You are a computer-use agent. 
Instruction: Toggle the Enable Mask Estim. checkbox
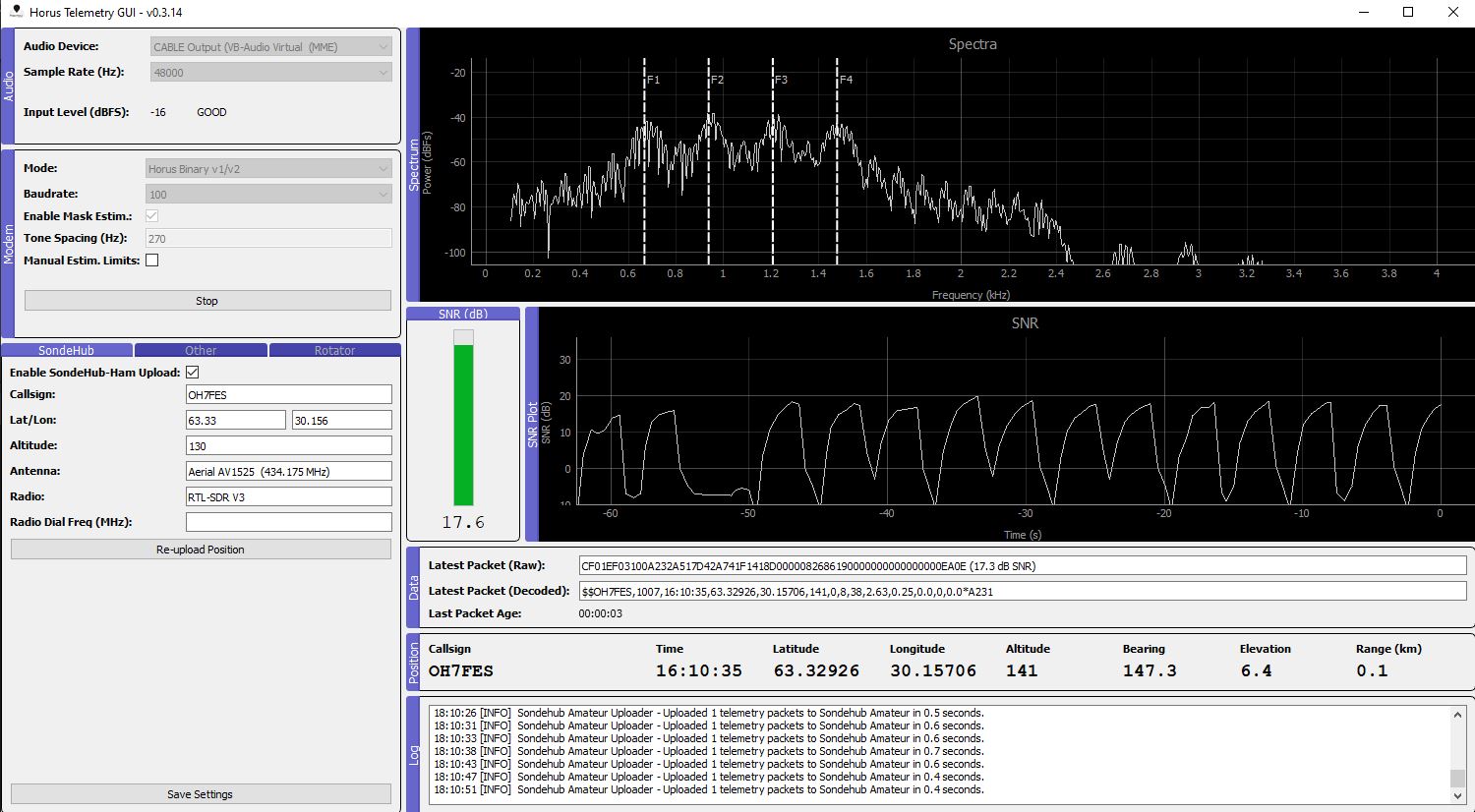(151, 216)
